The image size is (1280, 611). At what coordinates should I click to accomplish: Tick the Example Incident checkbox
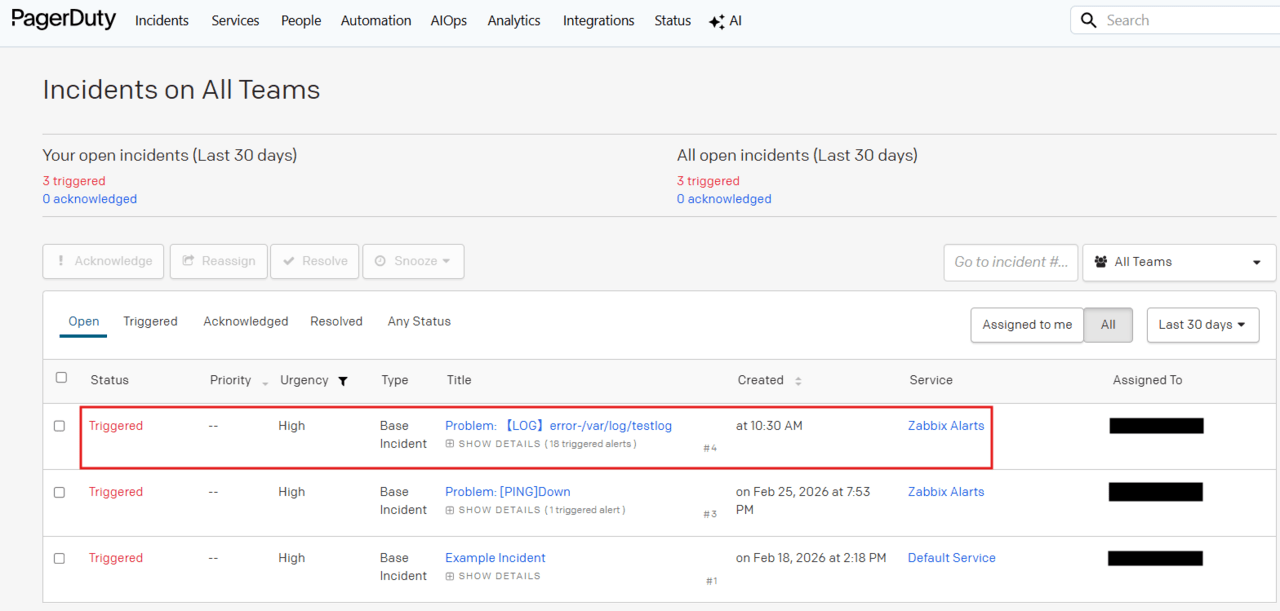tap(59, 558)
